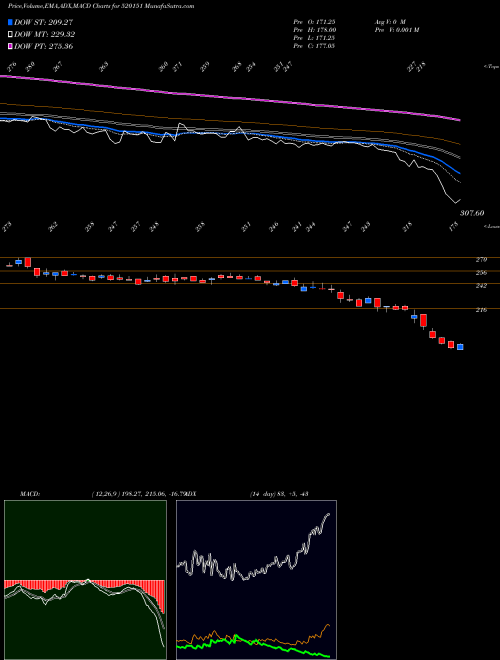The width and height of the screenshot is (500, 660).
Task: Click the blue short-term EMA line's right end
Action: 459,173
